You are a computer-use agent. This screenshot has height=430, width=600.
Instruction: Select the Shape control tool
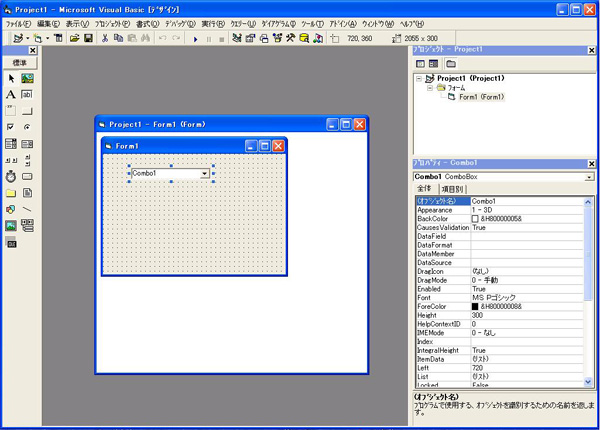[x=11, y=209]
